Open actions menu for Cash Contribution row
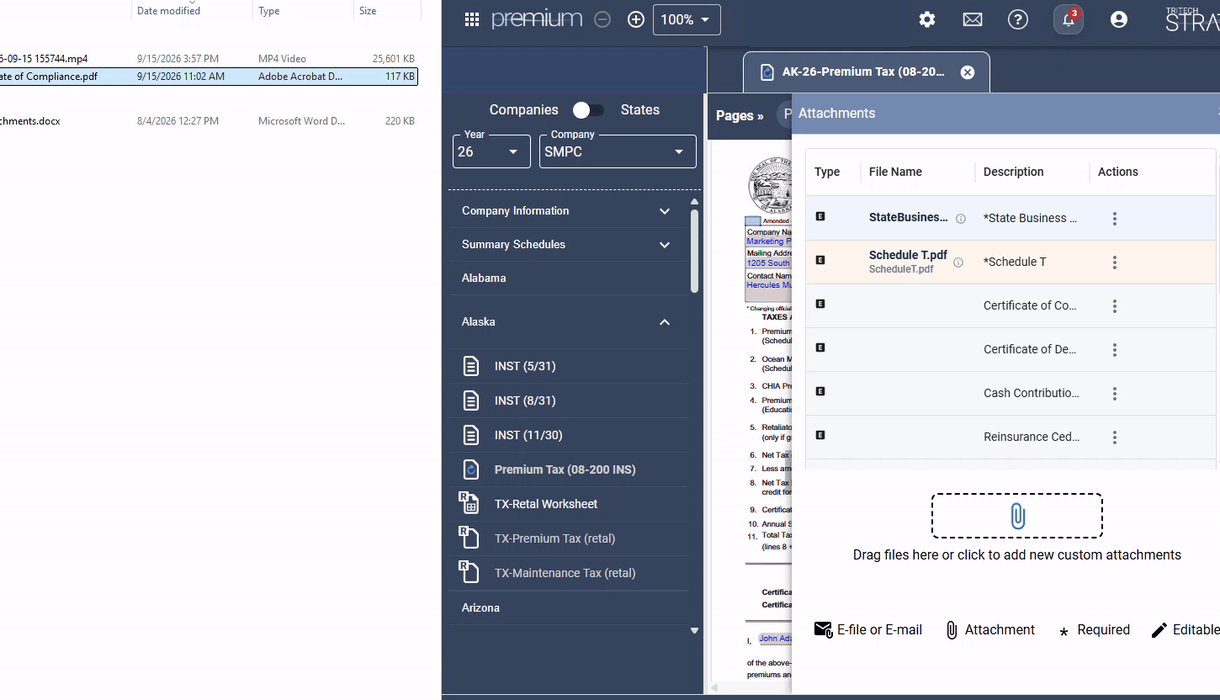This screenshot has height=700, width=1220. pos(1114,394)
